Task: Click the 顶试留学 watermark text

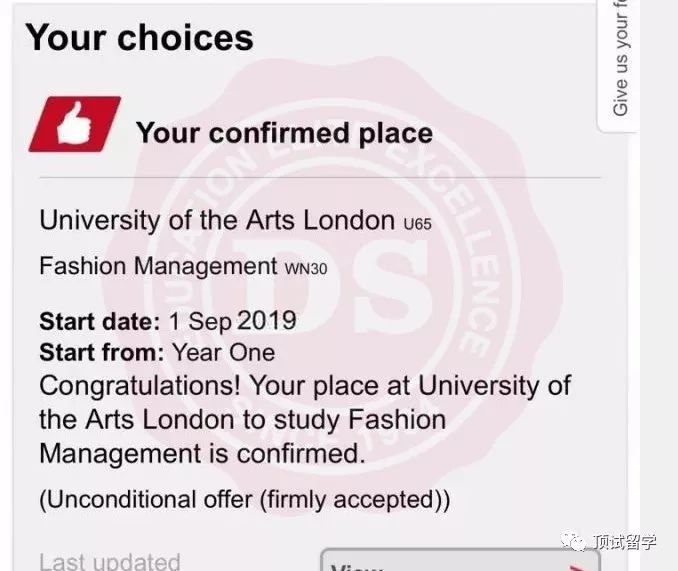Action: coord(628,541)
